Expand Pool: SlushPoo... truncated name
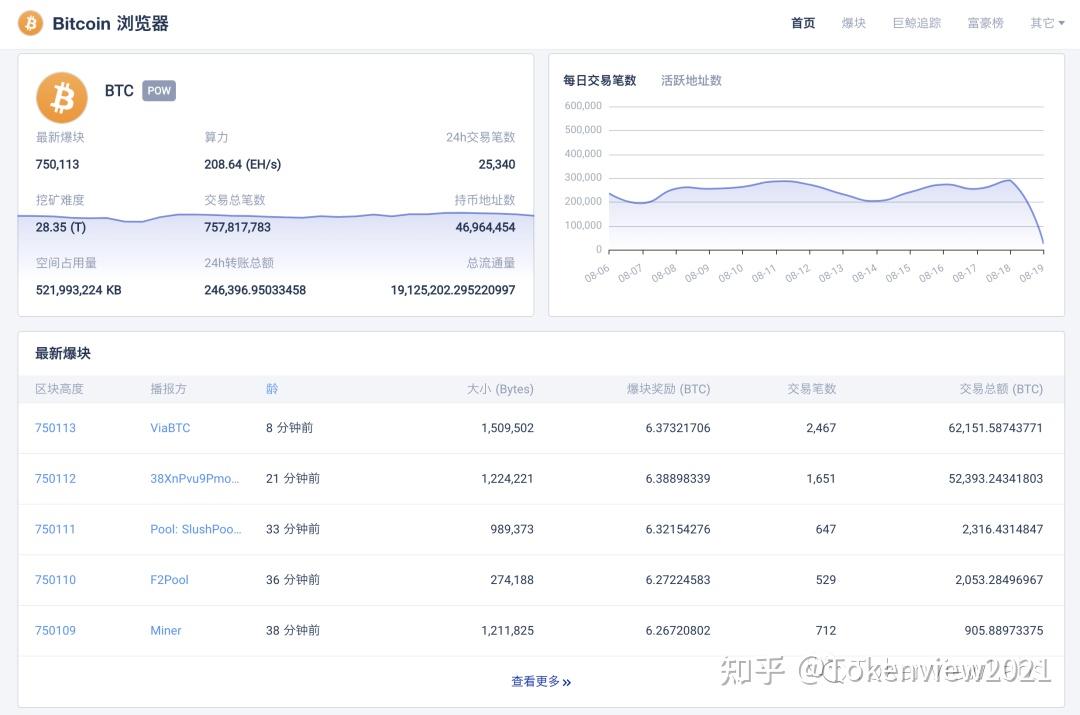This screenshot has height=715, width=1080. coord(196,529)
